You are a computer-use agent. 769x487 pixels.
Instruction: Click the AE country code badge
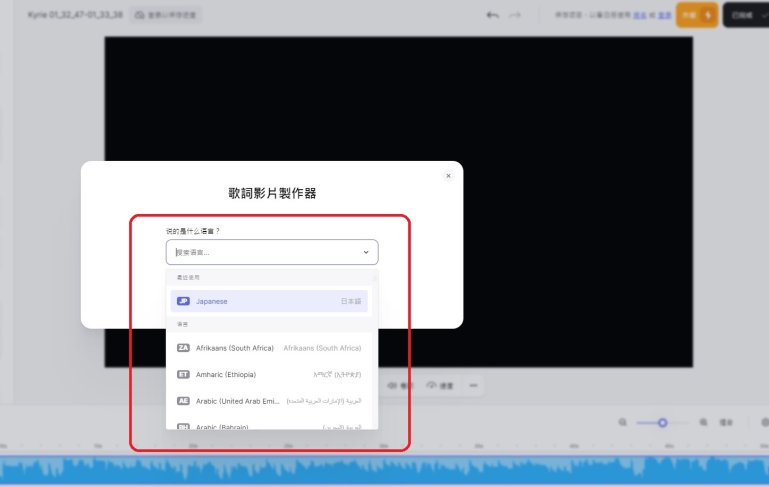[183, 401]
